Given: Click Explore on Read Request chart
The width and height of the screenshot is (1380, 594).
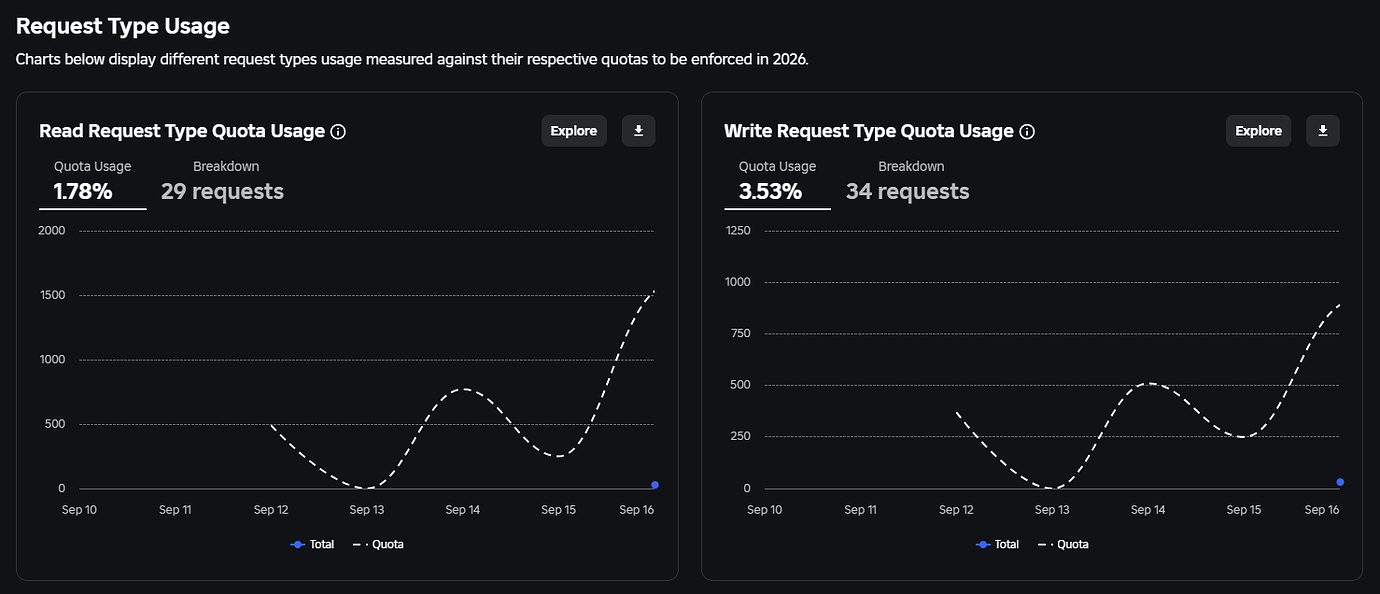Looking at the screenshot, I should pyautogui.click(x=574, y=131).
